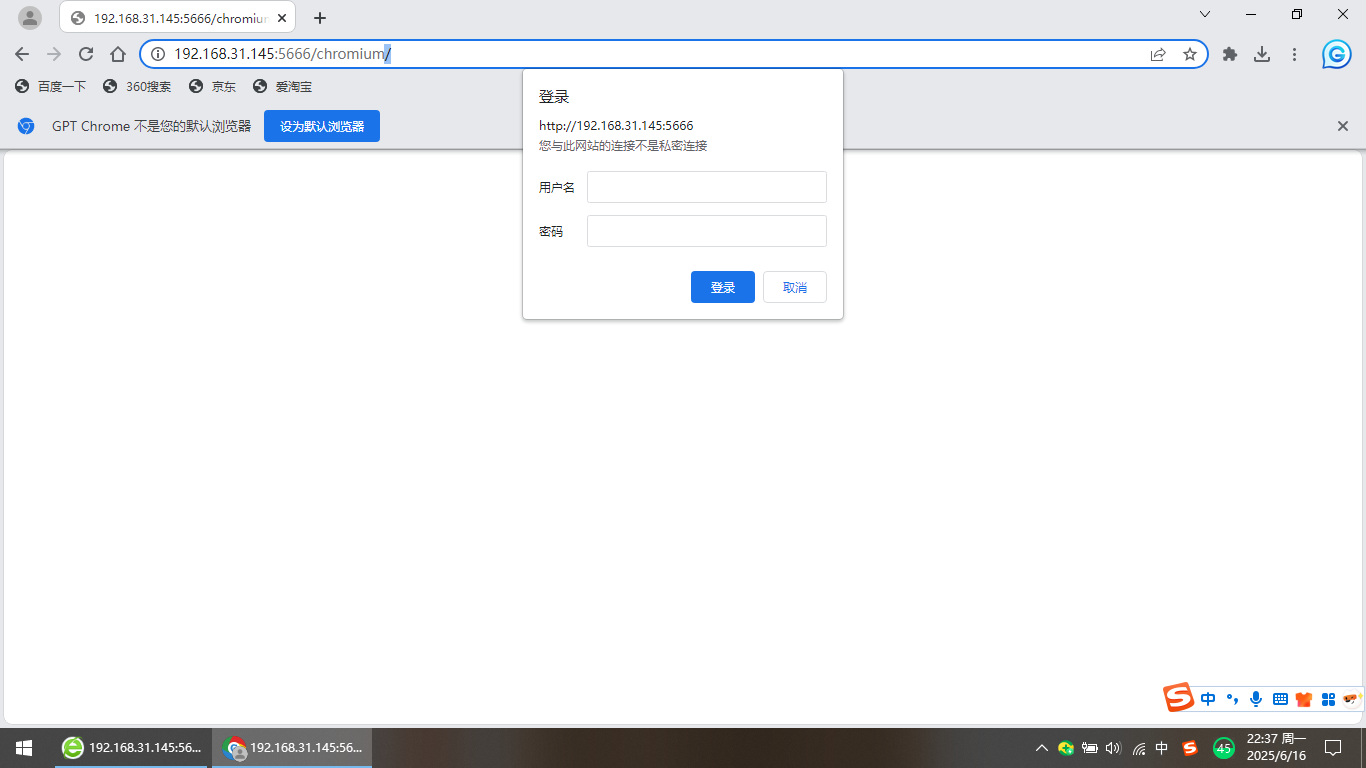Viewport: 1366px width, 768px height.
Task: Open Sogou toolbox grid icon
Action: coord(1328,699)
